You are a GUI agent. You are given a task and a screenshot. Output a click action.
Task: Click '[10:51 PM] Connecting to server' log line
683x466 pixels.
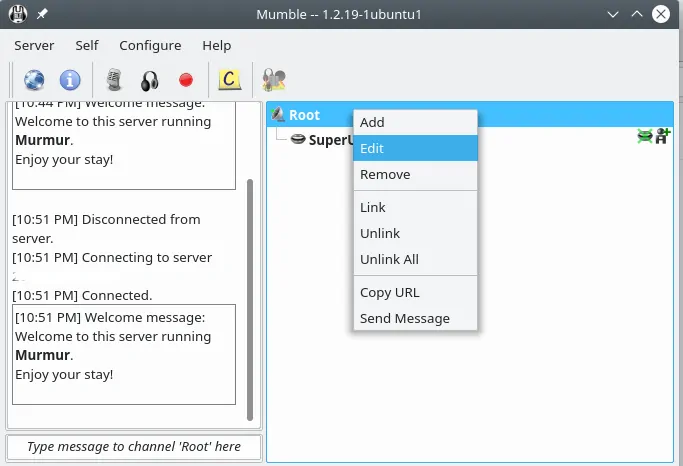coord(112,257)
